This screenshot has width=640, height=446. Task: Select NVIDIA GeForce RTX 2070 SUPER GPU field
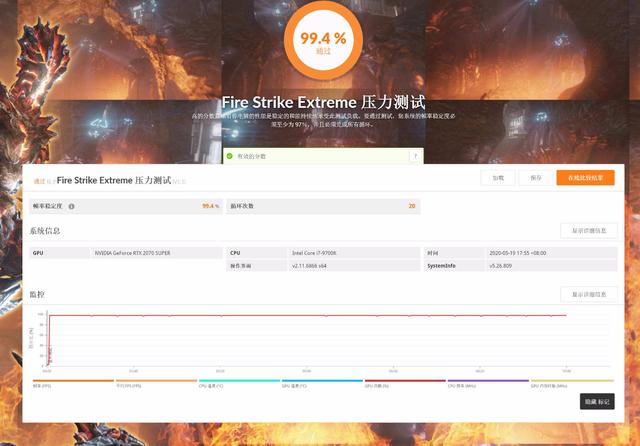[x=132, y=253]
